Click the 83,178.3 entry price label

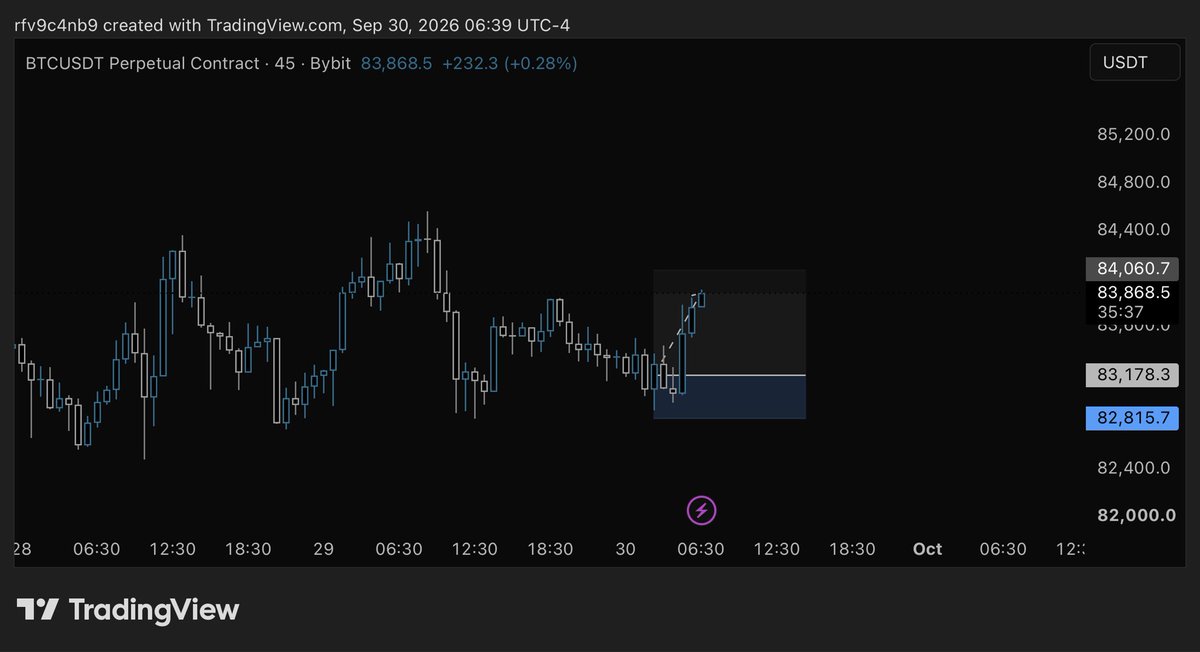pyautogui.click(x=1133, y=375)
